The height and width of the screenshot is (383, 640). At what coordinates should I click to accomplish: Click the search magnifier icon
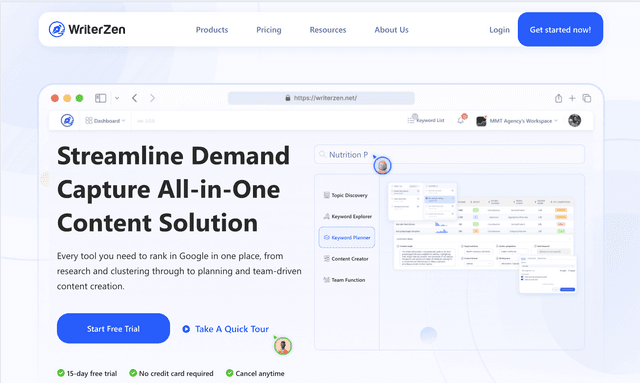[x=322, y=154]
